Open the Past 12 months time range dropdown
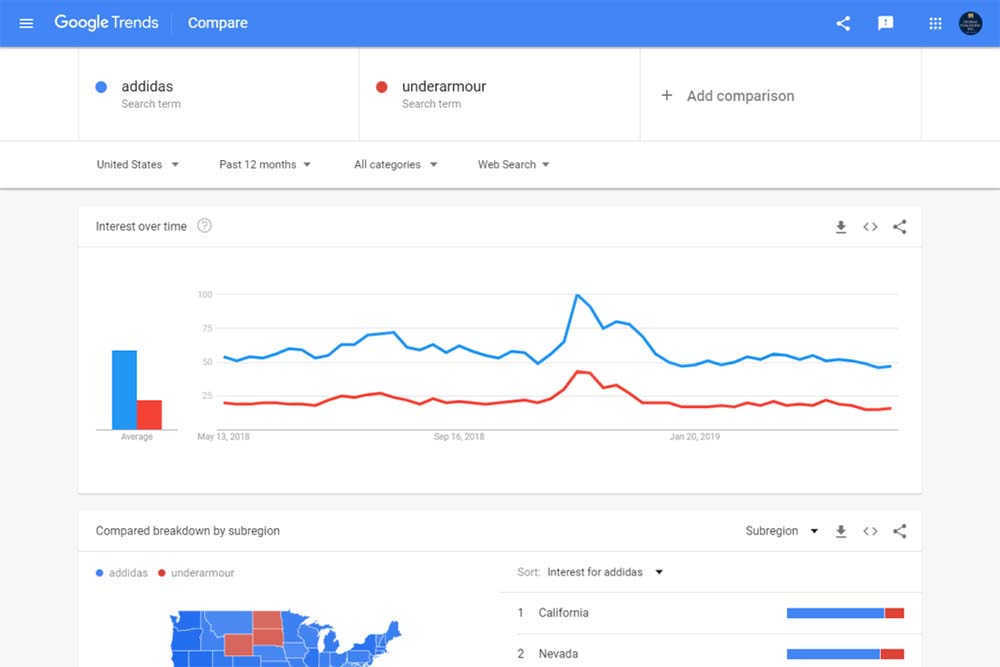1000x667 pixels. (x=265, y=165)
